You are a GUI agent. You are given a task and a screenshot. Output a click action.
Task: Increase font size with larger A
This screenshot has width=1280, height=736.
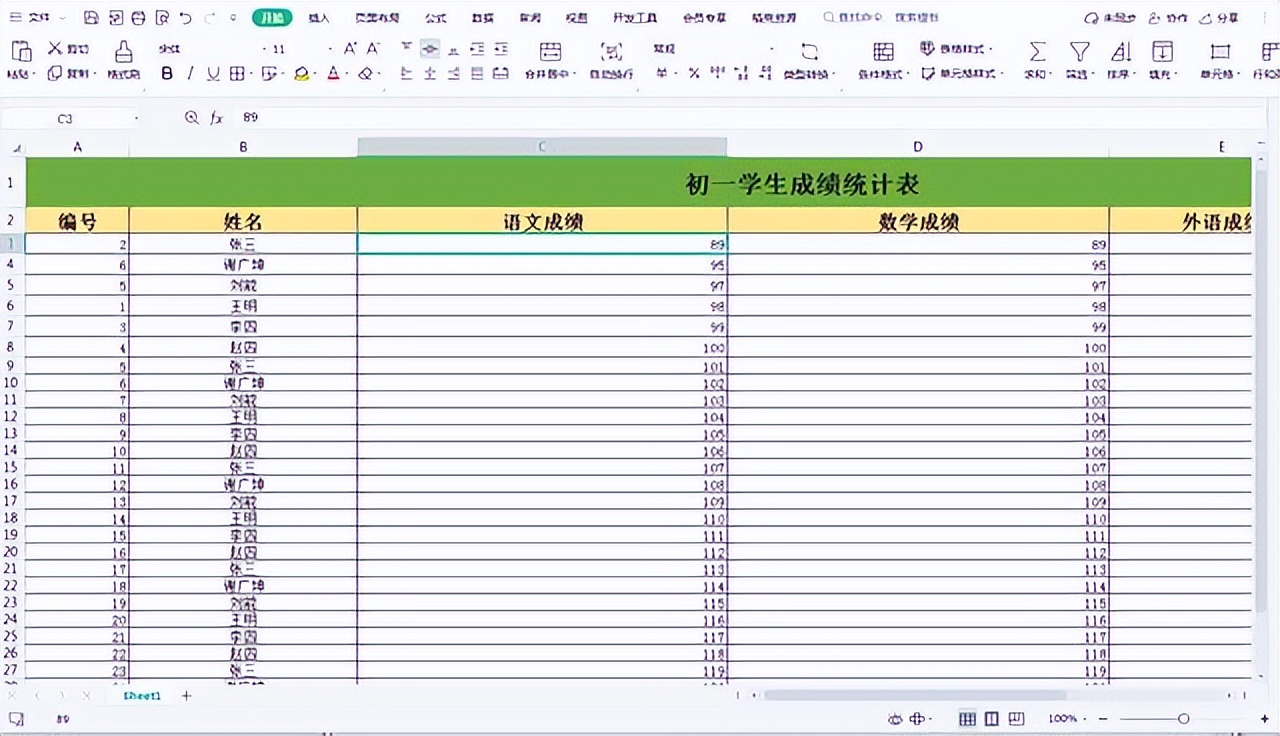tap(350, 48)
